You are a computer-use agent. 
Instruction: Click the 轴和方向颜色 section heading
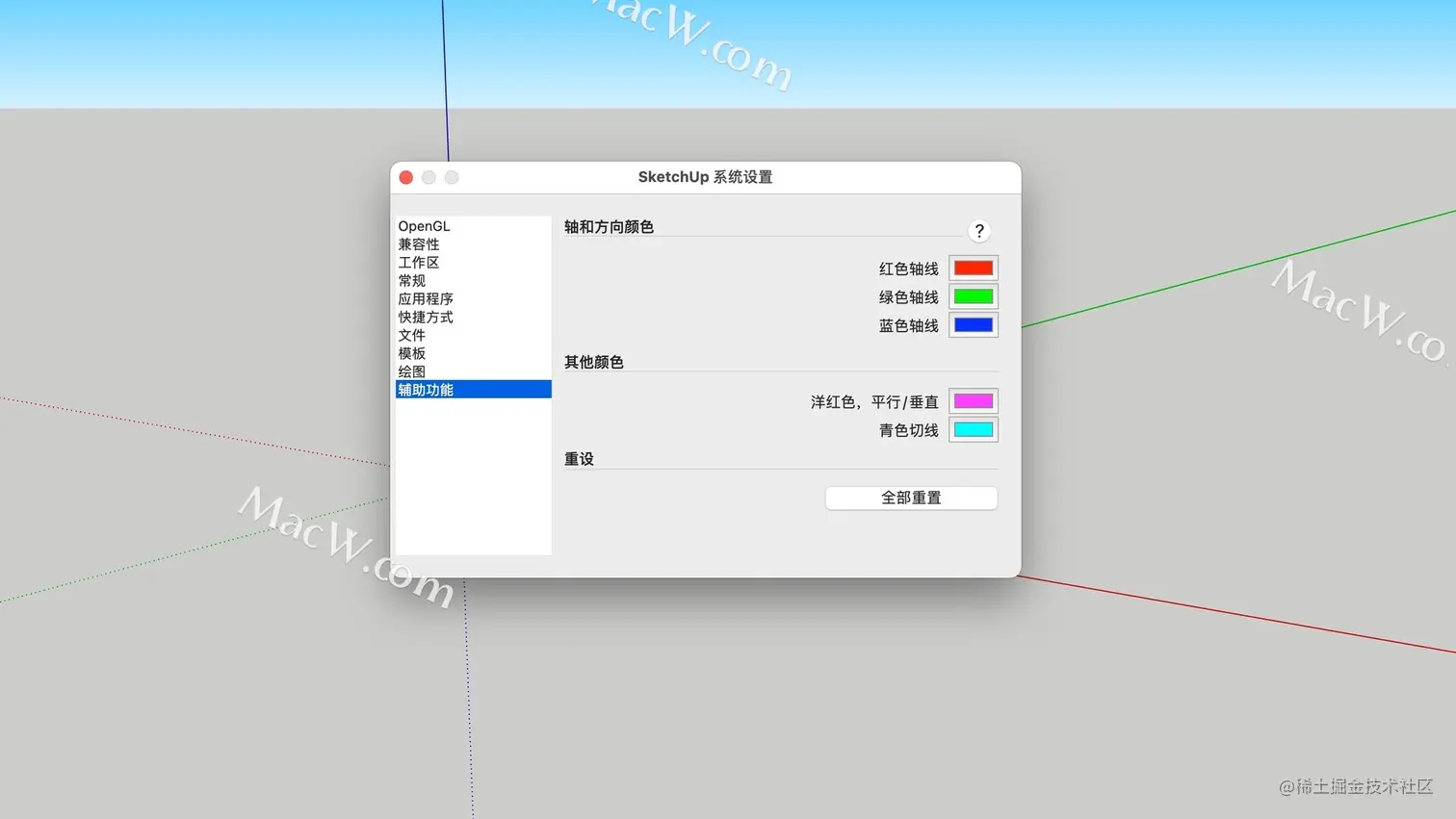point(609,227)
